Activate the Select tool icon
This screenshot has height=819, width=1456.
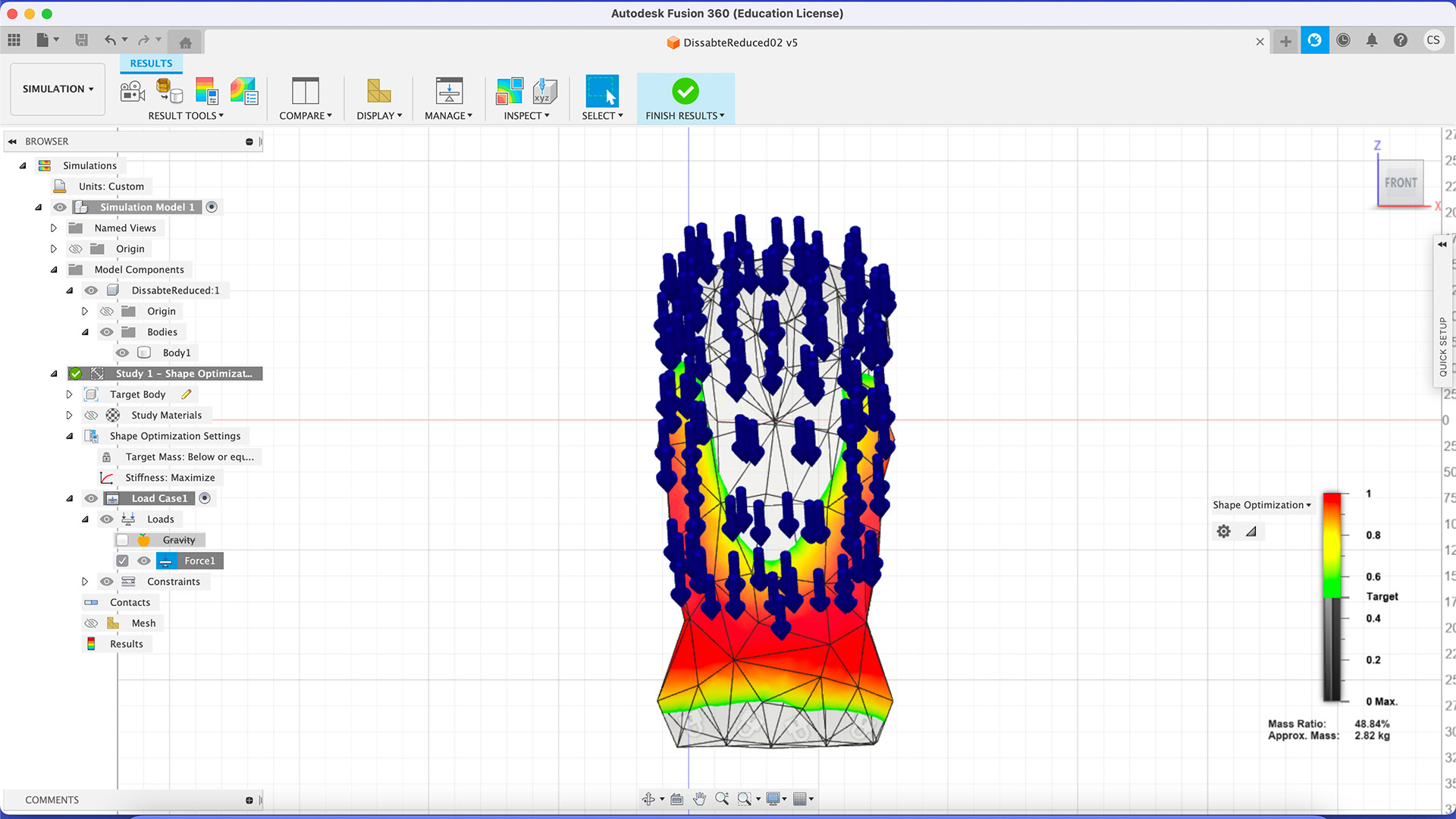pyautogui.click(x=602, y=91)
